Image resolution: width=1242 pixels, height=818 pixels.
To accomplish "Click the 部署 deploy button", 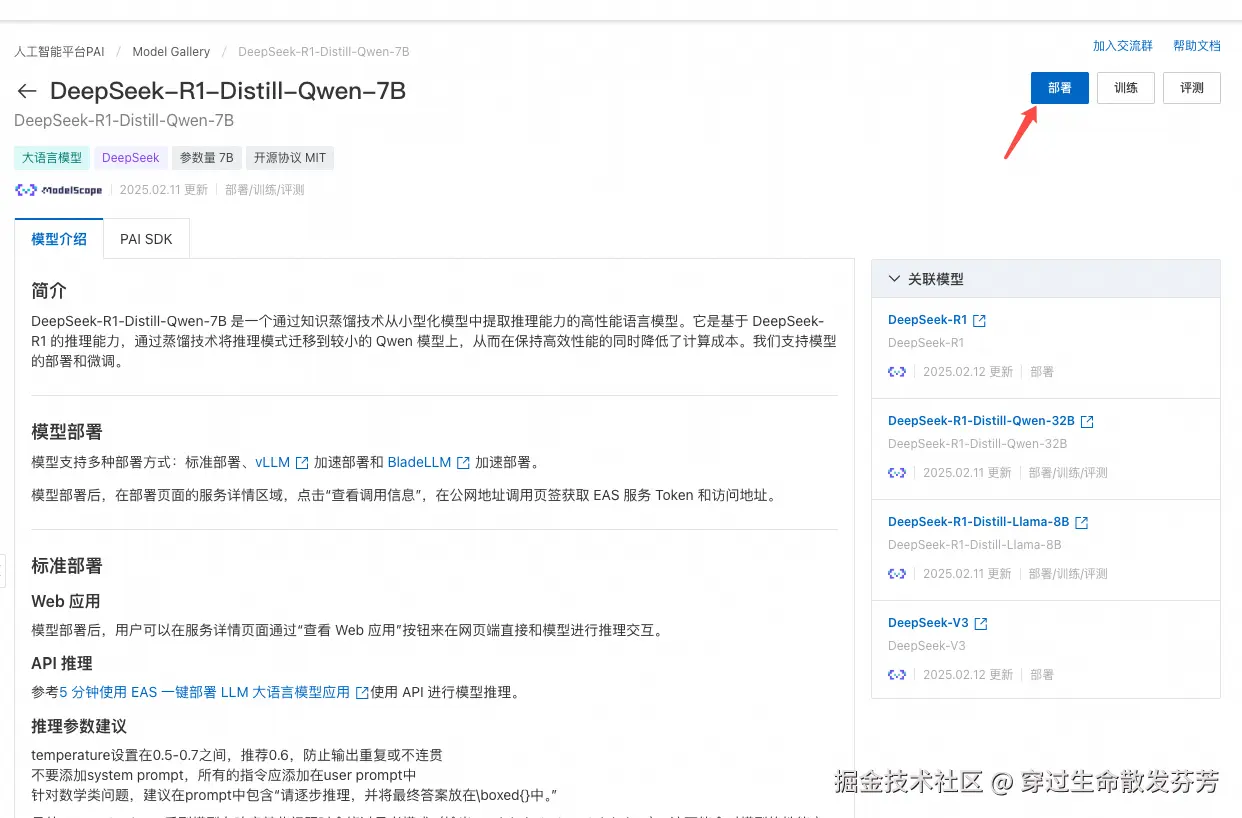I will (x=1060, y=88).
